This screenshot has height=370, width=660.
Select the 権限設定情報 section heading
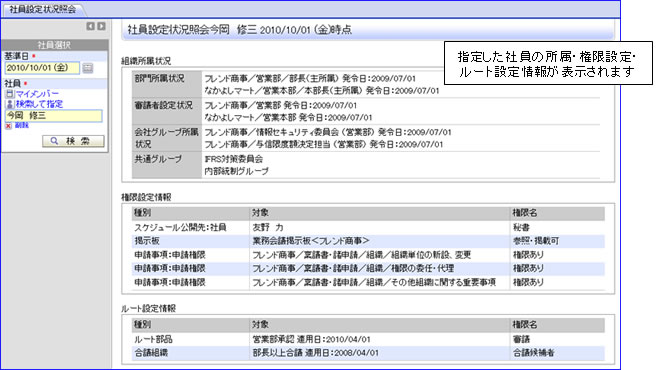146,197
